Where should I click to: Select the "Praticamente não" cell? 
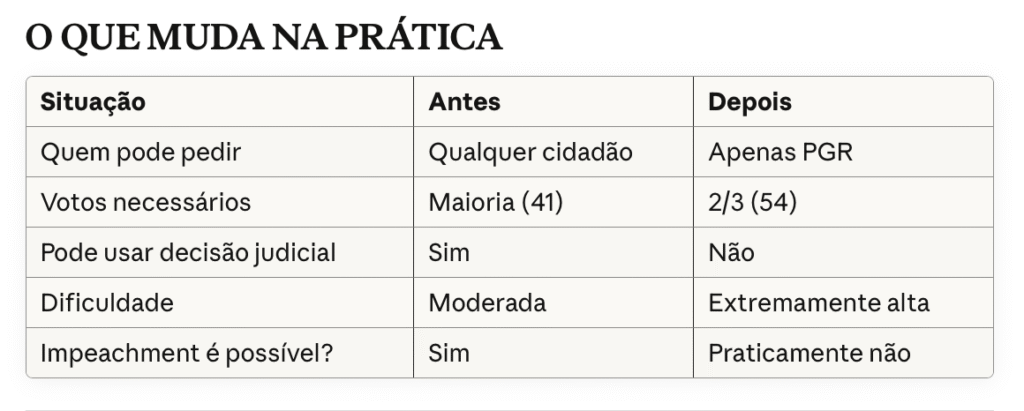click(809, 353)
